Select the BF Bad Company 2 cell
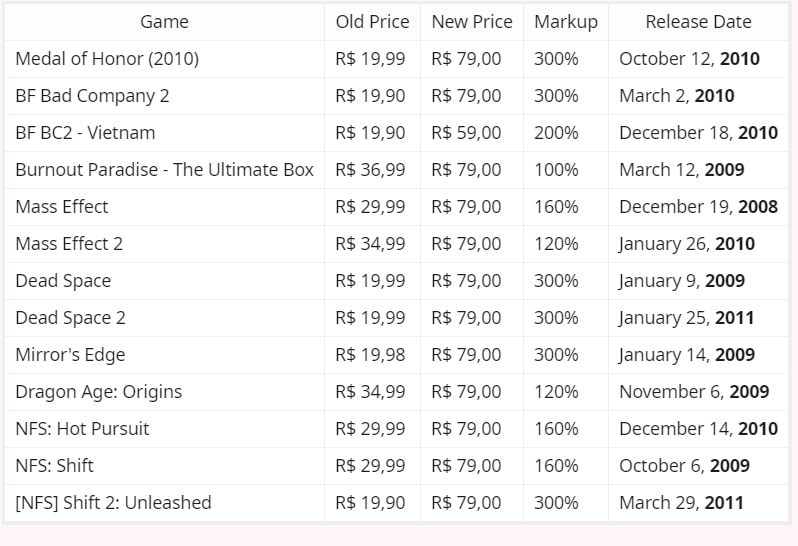Image resolution: width=798 pixels, height=546 pixels. coord(92,96)
